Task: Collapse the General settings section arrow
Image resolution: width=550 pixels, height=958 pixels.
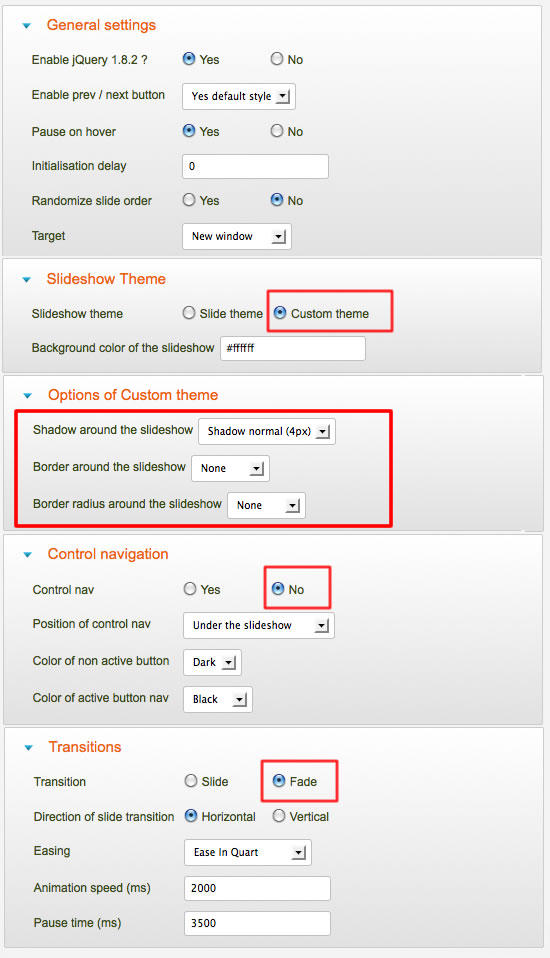Action: [x=26, y=26]
